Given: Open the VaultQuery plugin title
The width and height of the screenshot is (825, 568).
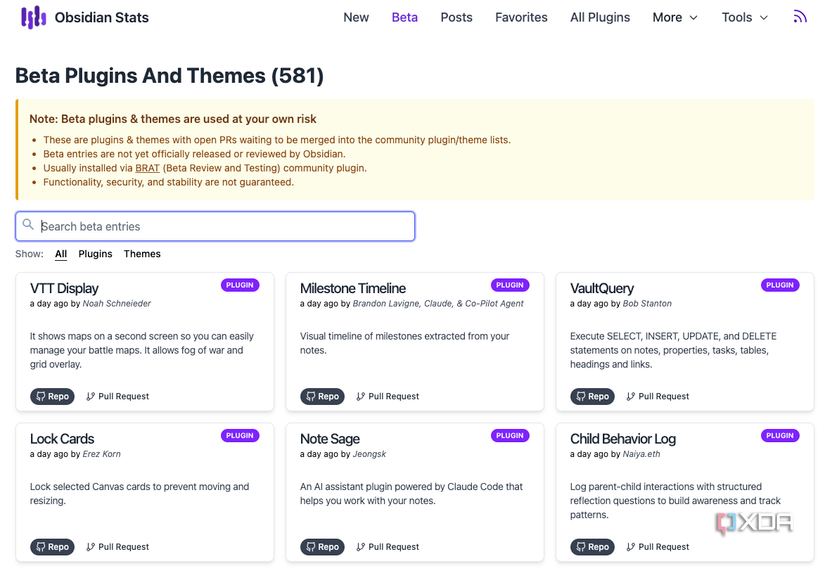Looking at the screenshot, I should 602,288.
